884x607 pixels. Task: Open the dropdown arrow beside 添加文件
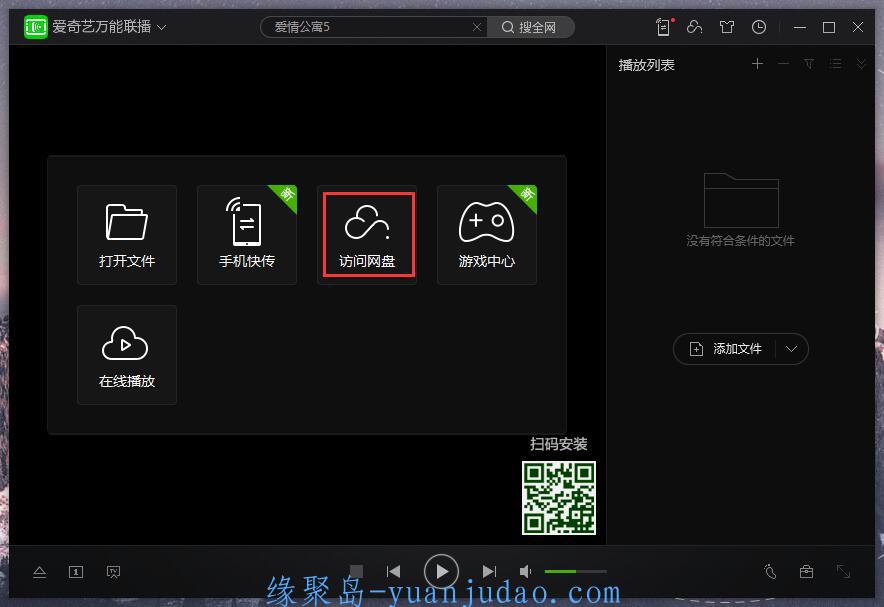792,349
